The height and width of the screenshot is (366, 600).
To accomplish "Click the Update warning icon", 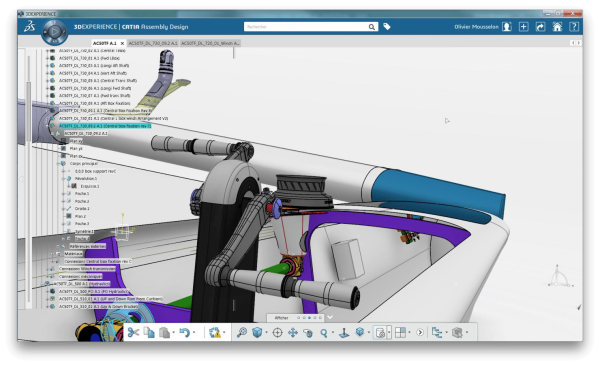I will click(215, 332).
